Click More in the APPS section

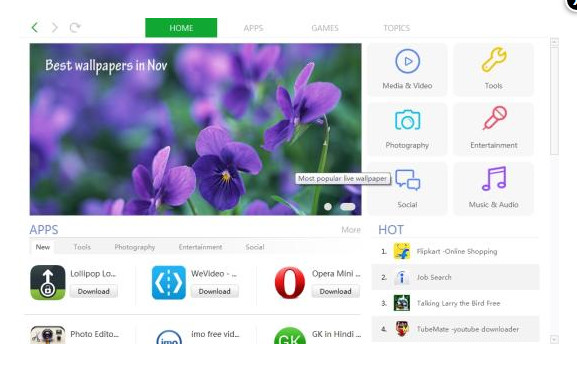(351, 230)
